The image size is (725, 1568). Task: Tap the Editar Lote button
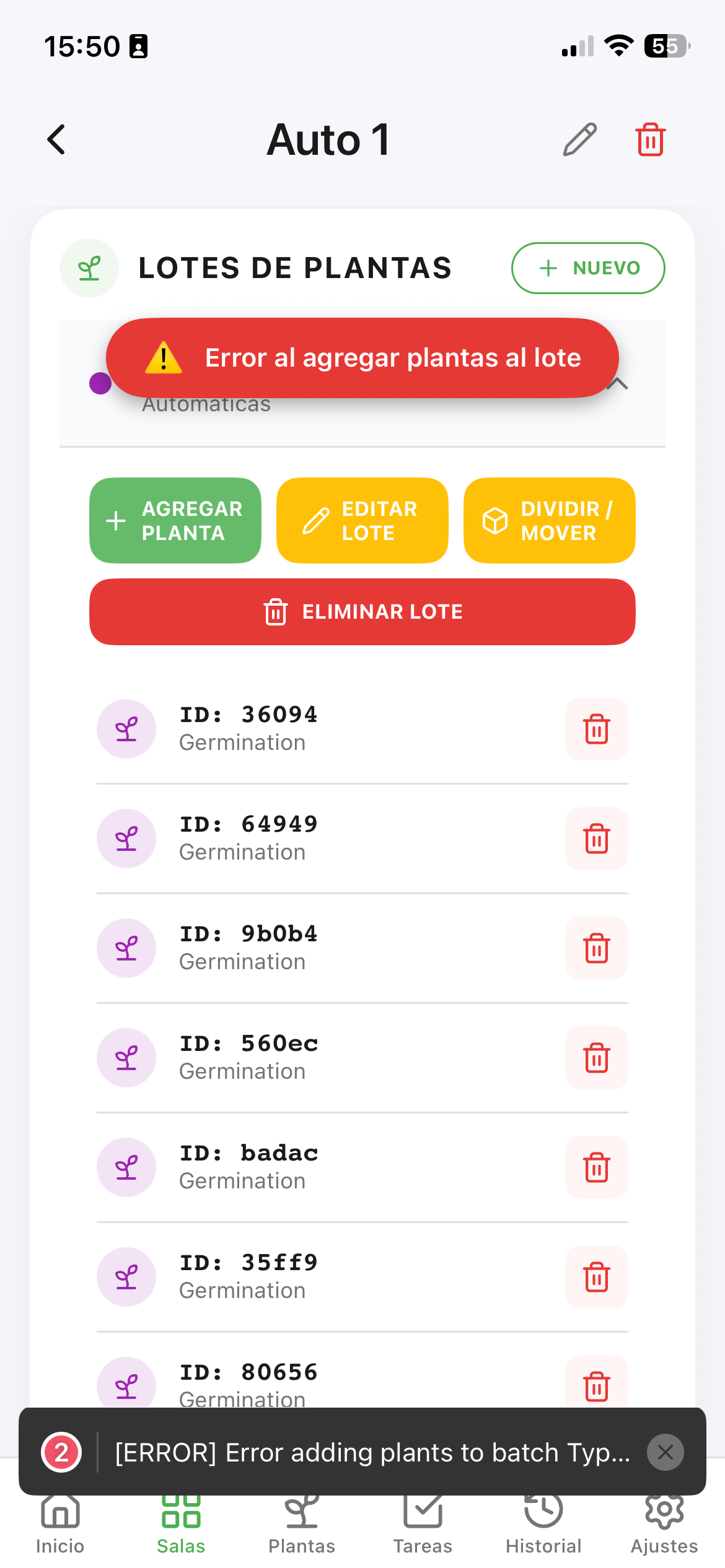pyautogui.click(x=362, y=520)
